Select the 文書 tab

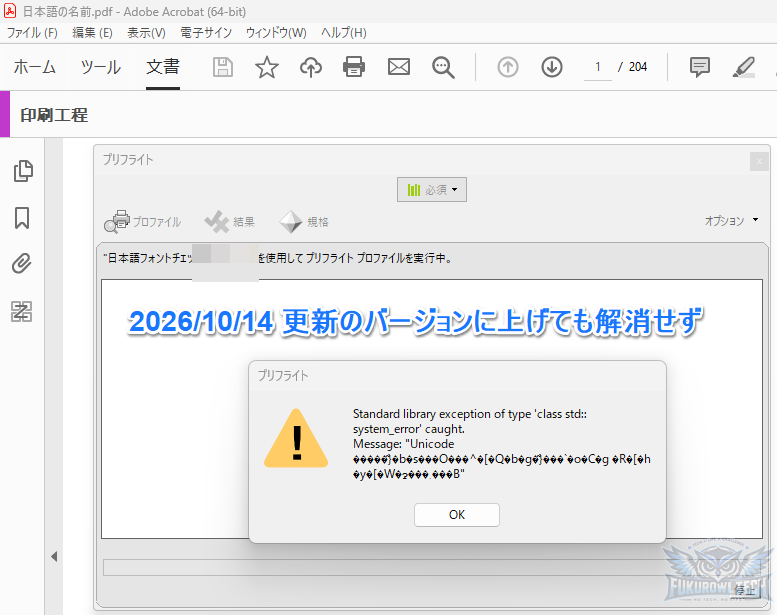(163, 67)
